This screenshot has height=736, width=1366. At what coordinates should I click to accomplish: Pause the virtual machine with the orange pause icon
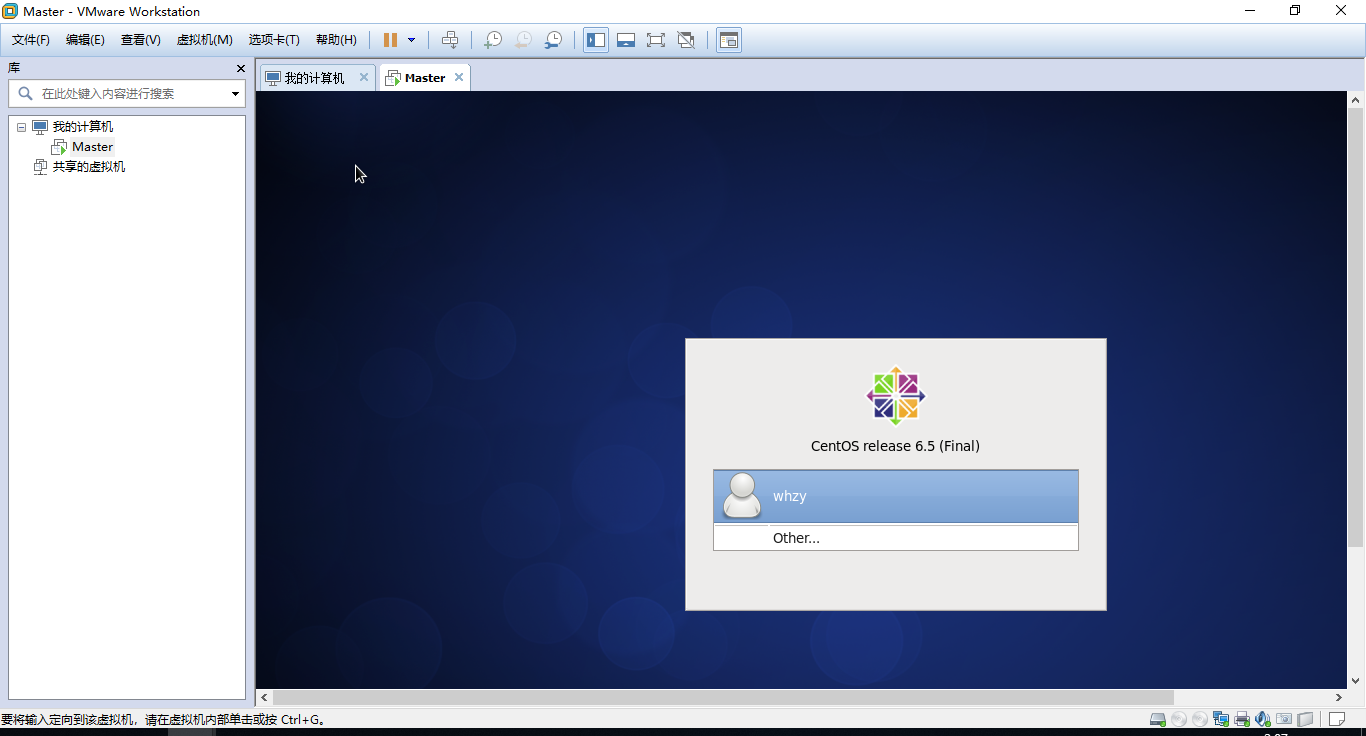[x=390, y=40]
